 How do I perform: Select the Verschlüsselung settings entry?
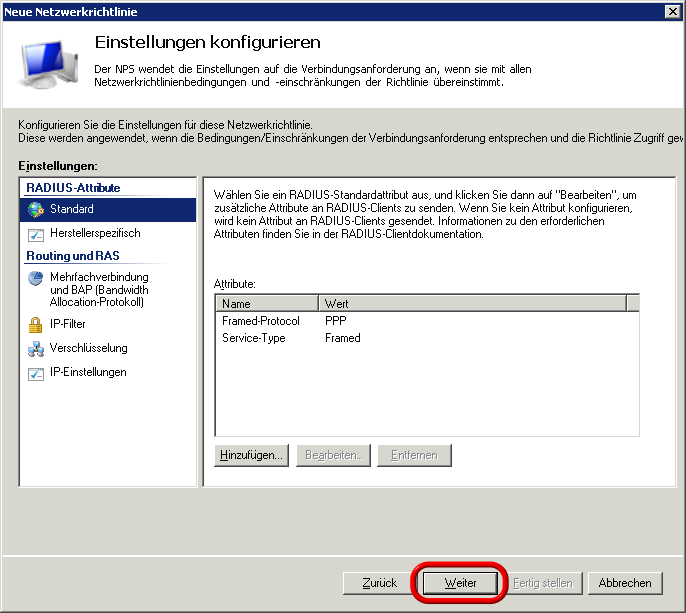click(89, 349)
